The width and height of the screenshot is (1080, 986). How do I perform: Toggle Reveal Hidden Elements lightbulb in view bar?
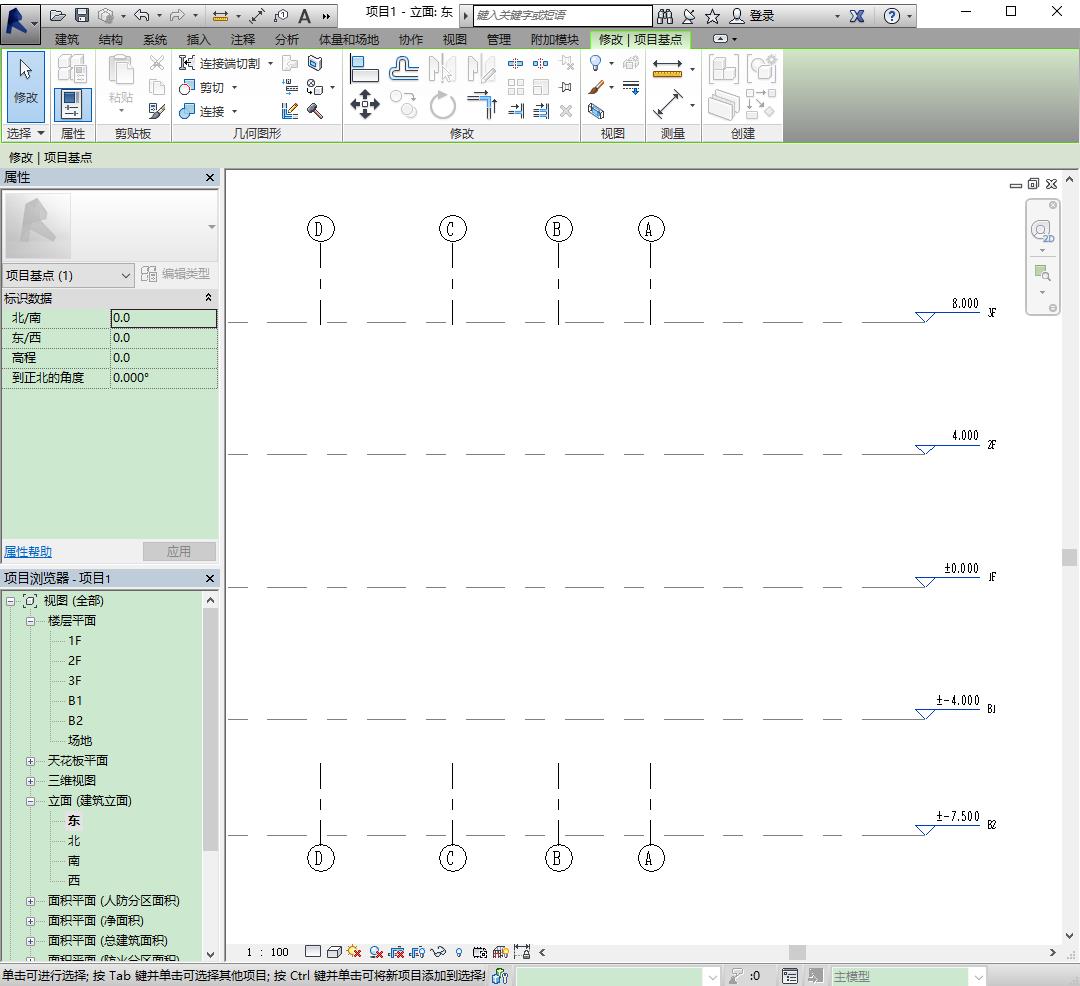pyautogui.click(x=459, y=952)
